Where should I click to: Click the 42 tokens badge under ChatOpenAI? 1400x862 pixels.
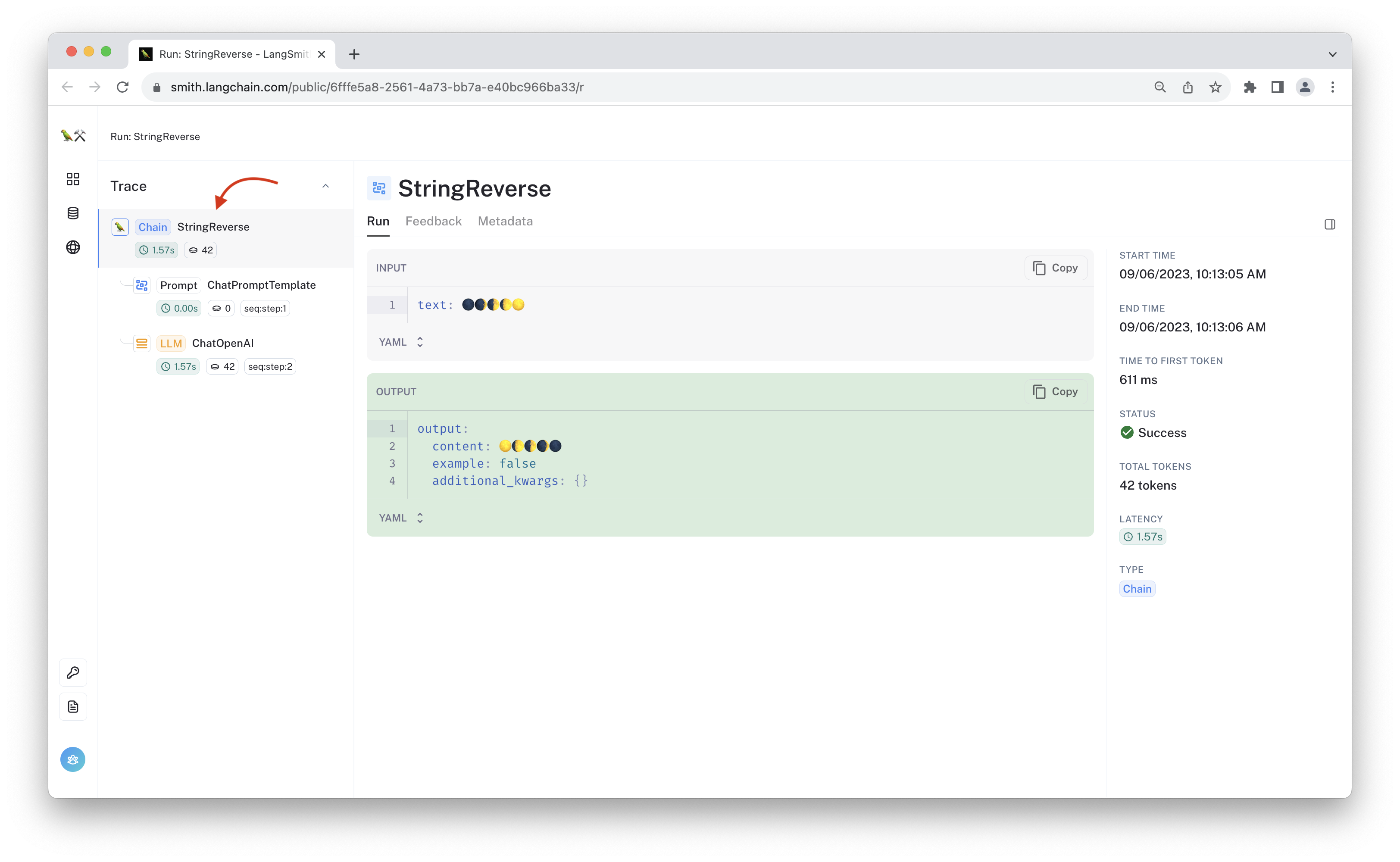(x=222, y=367)
